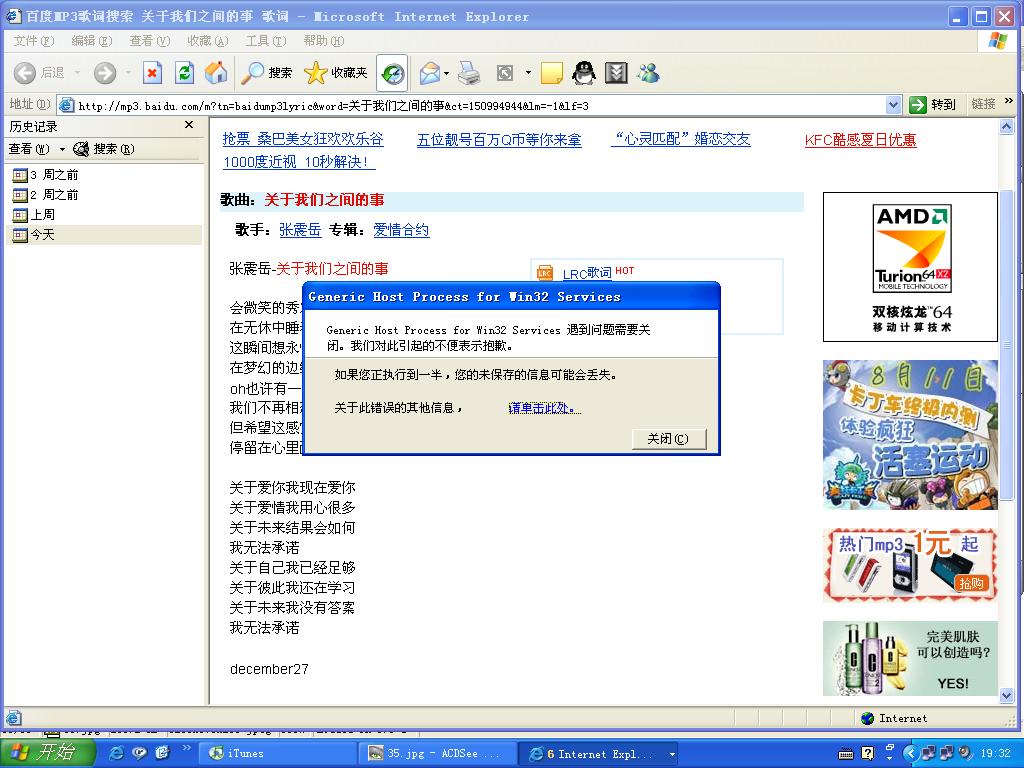Open the 帮助 menu
This screenshot has height=768, width=1024.
point(324,40)
